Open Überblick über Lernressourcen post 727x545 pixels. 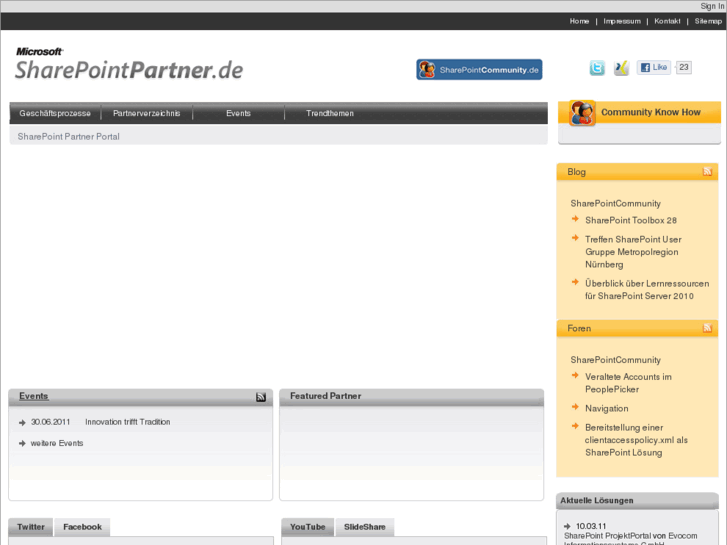(x=647, y=289)
